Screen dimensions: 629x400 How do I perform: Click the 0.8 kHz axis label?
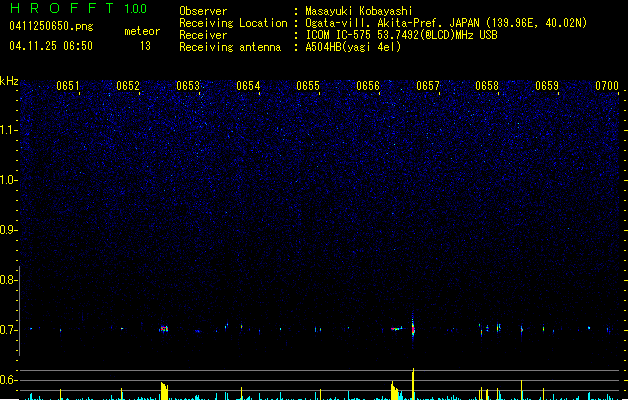8,280
